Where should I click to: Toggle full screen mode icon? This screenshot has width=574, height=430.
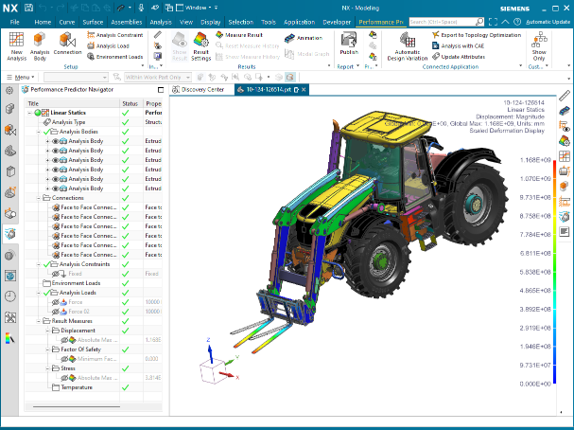click(493, 22)
